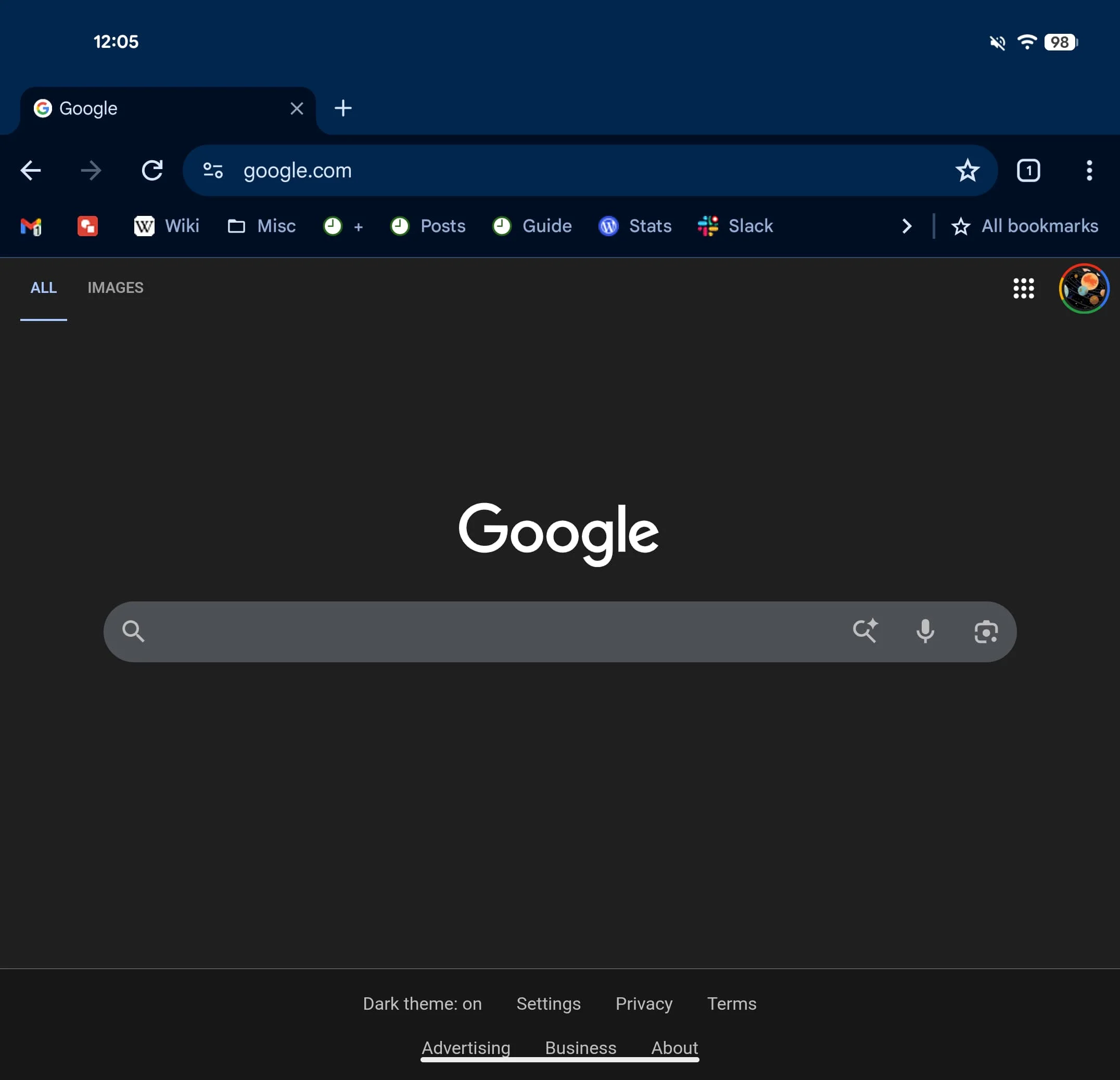The image size is (1120, 1080).
Task: Click the reload page icon
Action: 152,170
